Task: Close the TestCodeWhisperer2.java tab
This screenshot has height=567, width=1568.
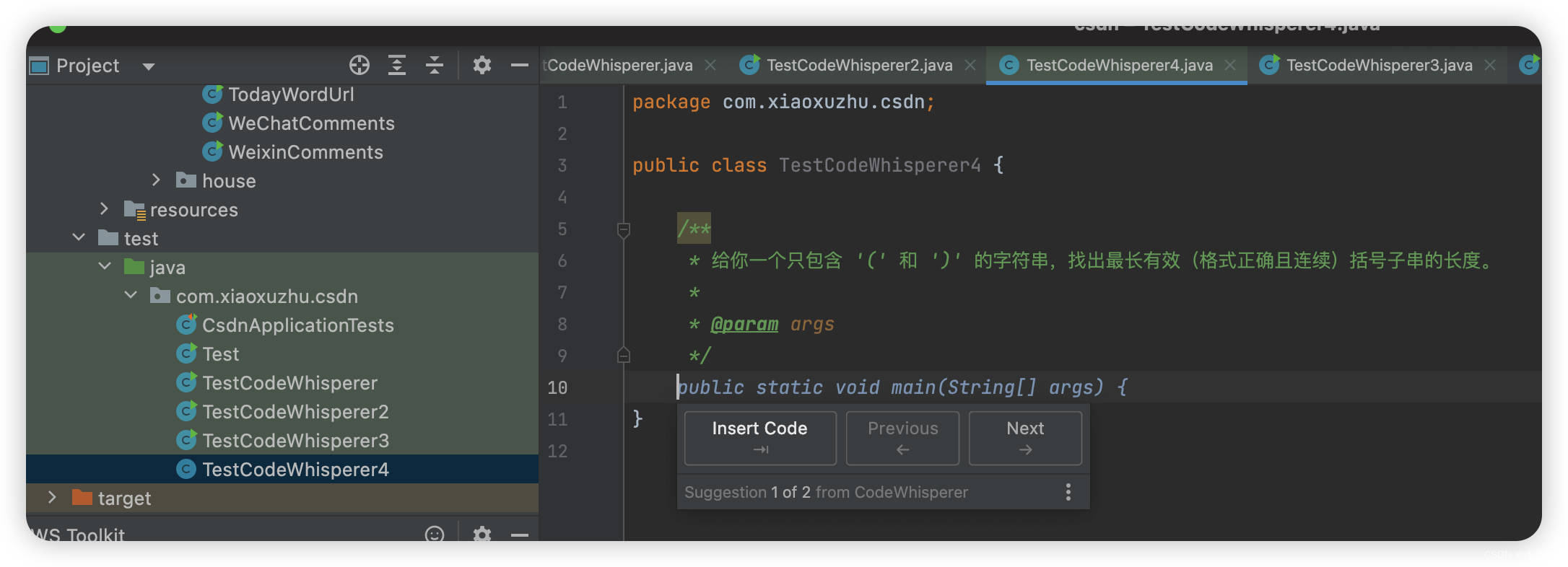Action: pos(970,66)
